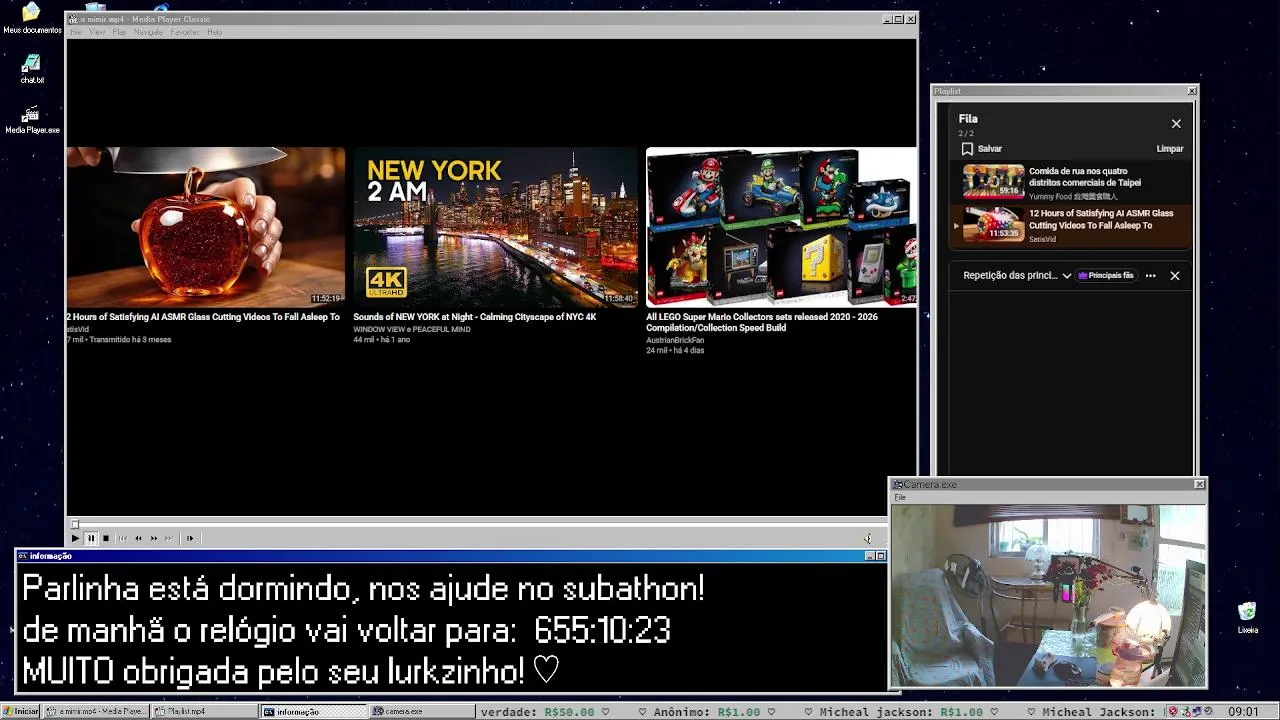Open the three-dot more options in Playlist panel

point(1150,276)
